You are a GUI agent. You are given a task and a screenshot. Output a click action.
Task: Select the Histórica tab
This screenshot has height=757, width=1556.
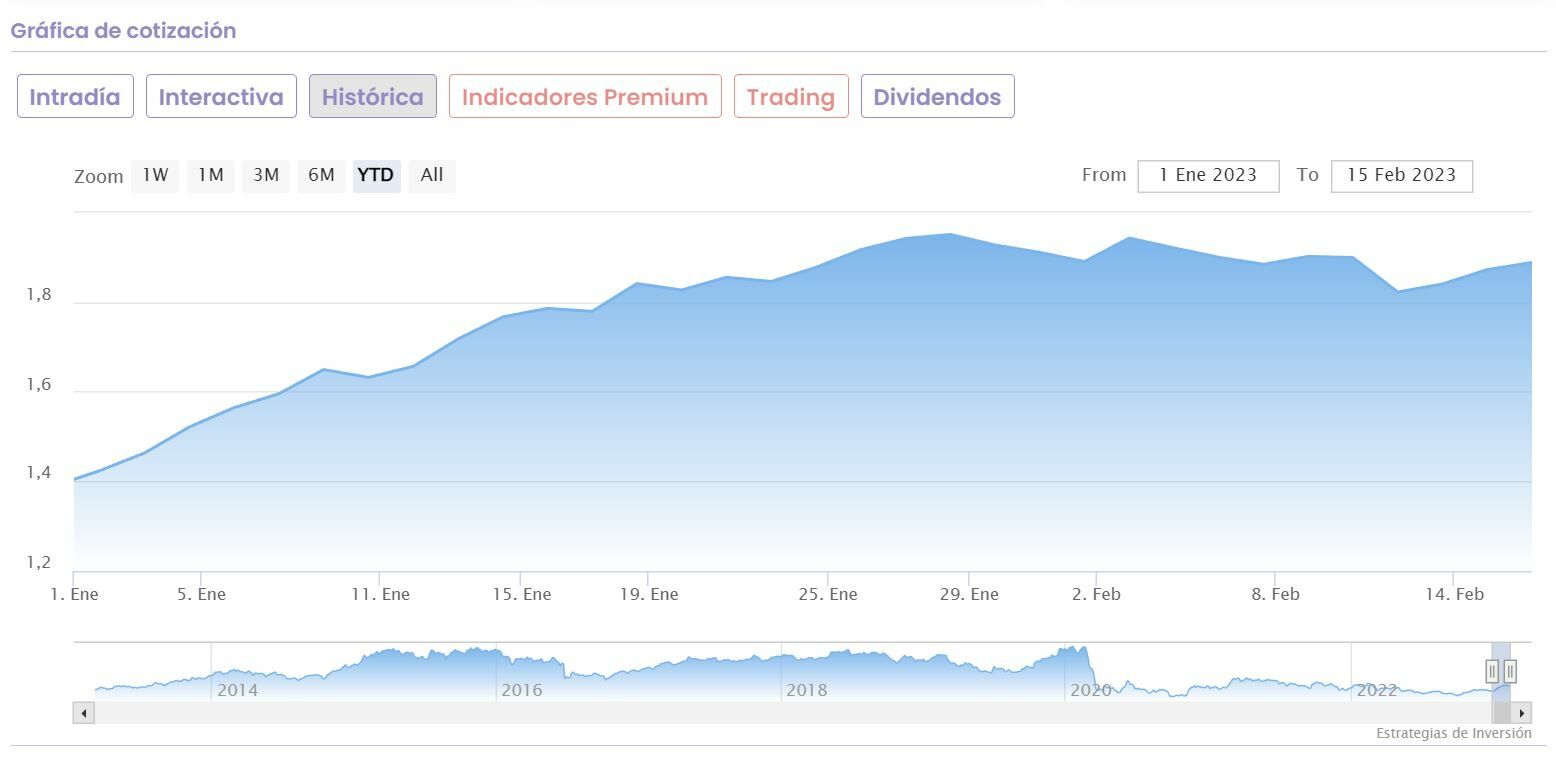click(372, 97)
